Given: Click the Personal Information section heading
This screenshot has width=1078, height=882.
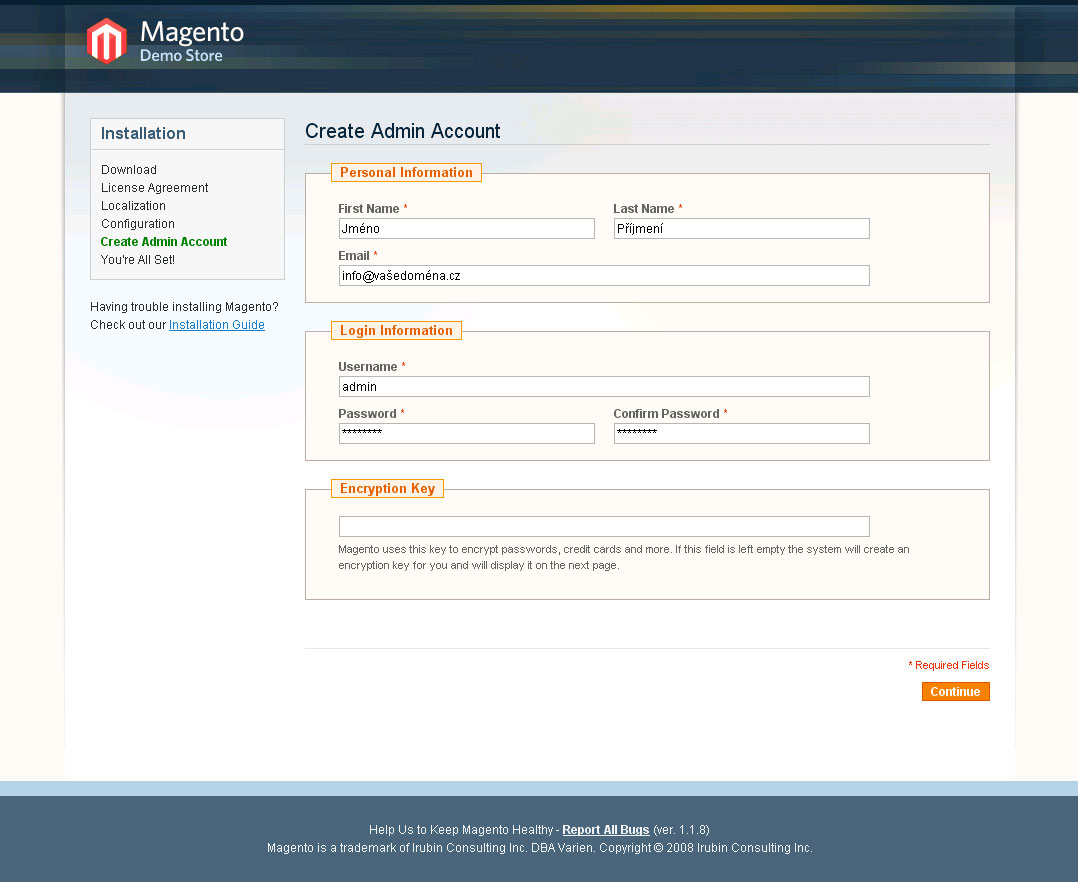Looking at the screenshot, I should tap(406, 173).
